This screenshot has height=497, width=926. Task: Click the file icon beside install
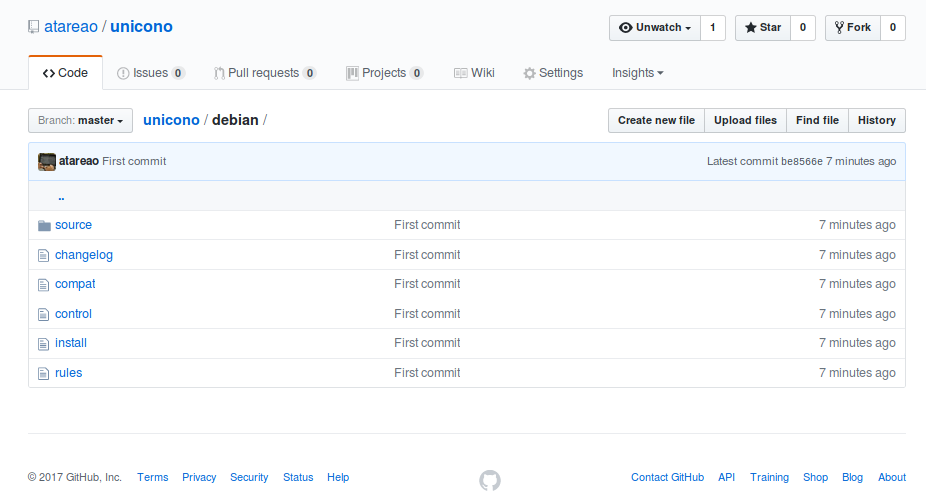43,344
